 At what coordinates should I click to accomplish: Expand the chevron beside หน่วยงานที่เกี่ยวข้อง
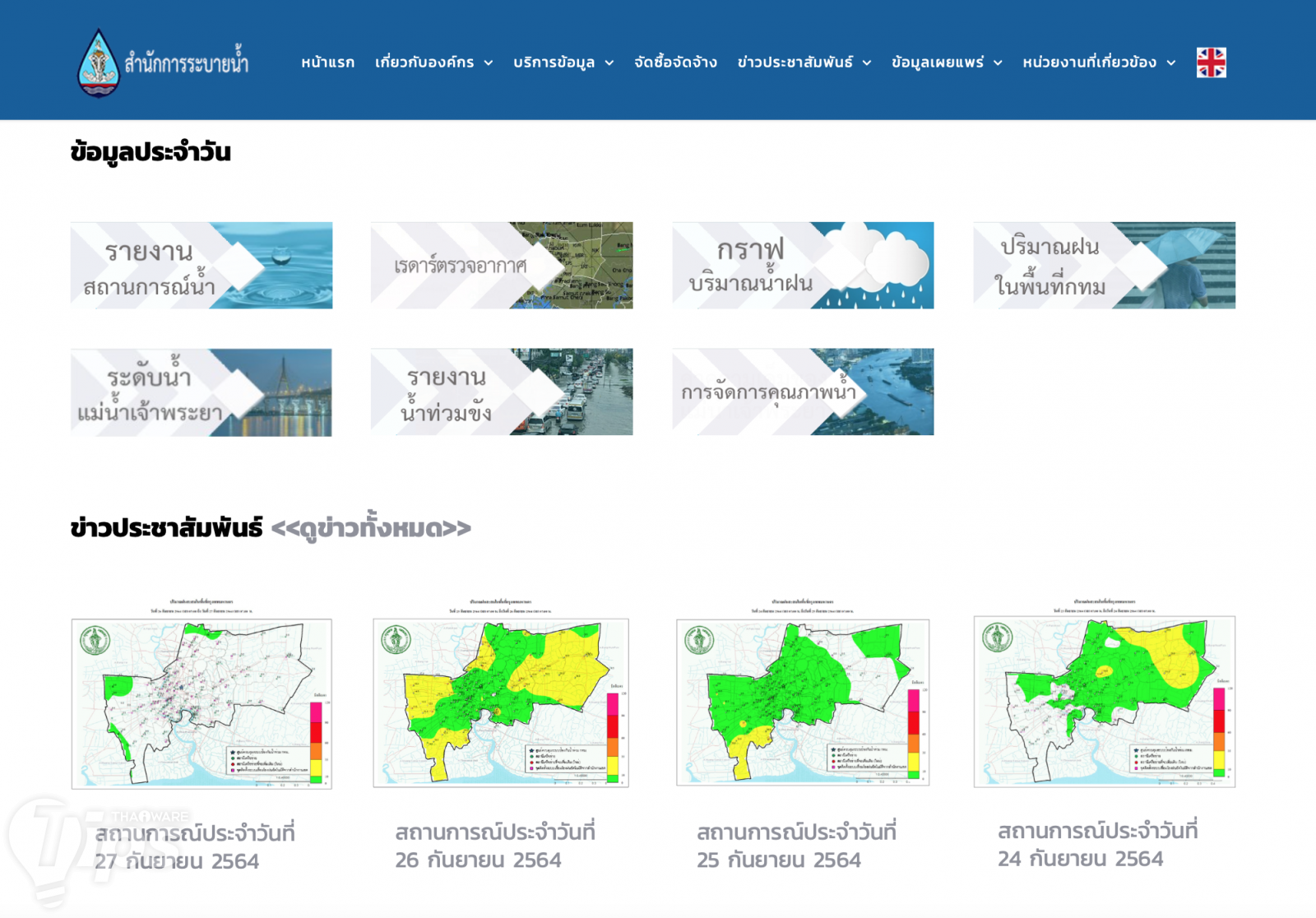[x=1171, y=63]
